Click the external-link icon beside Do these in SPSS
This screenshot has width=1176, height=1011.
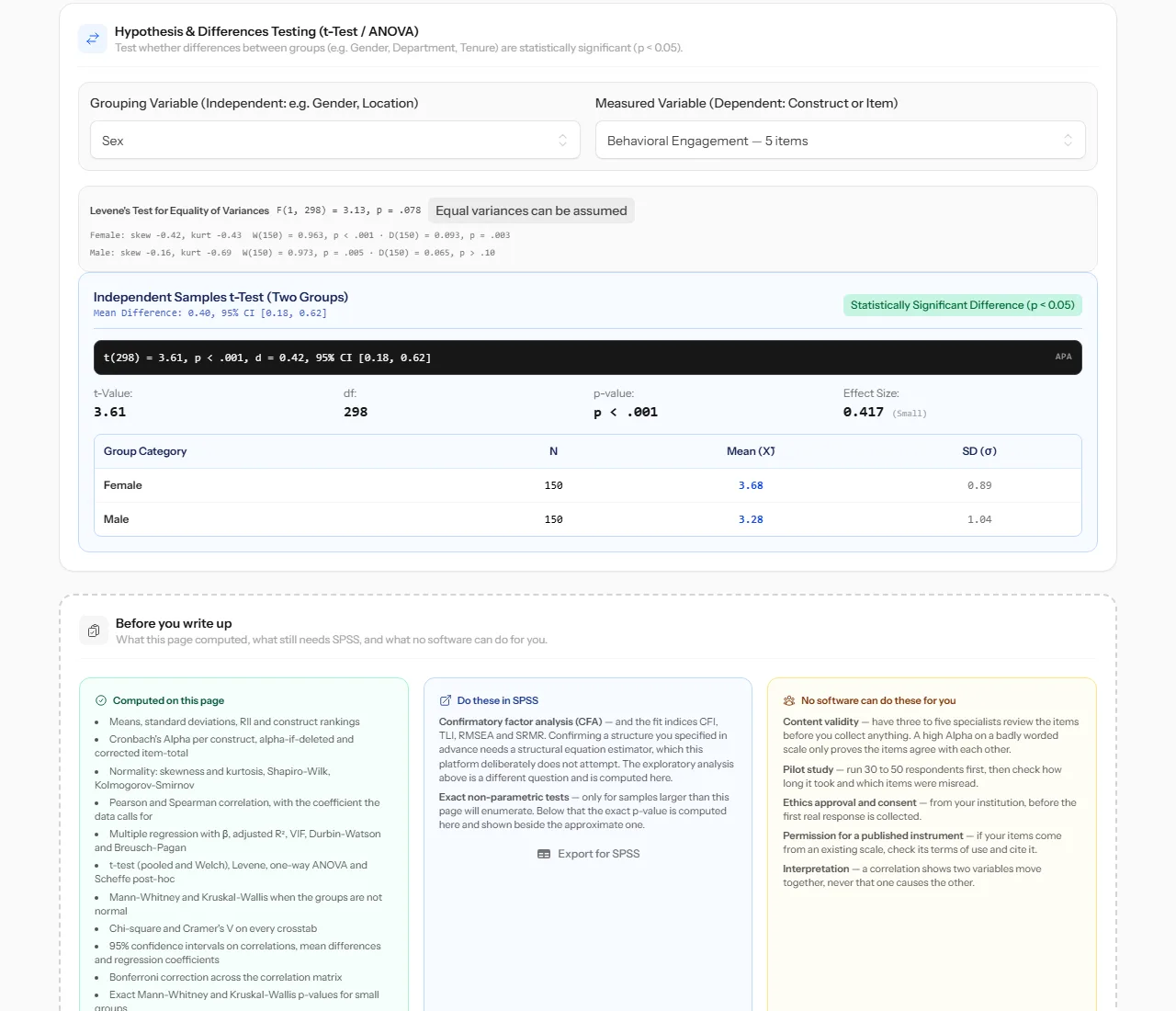click(446, 700)
